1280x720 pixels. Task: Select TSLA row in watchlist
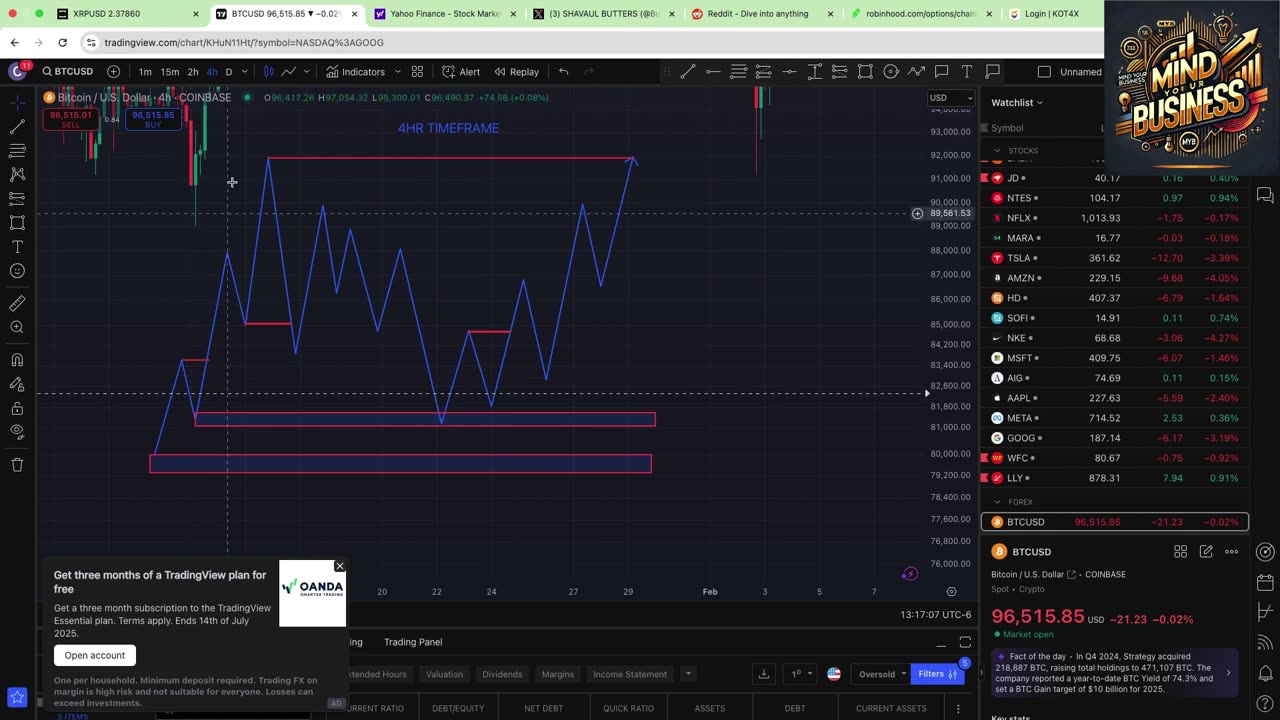tap(1115, 258)
